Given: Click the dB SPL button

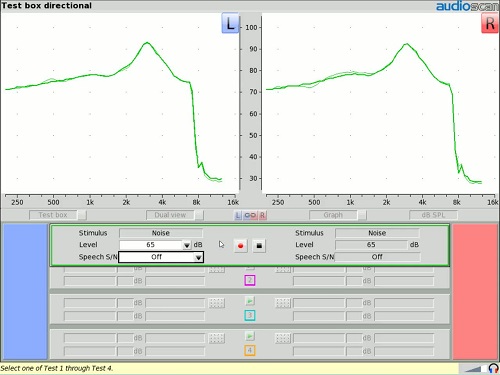Looking at the screenshot, I should click(433, 215).
